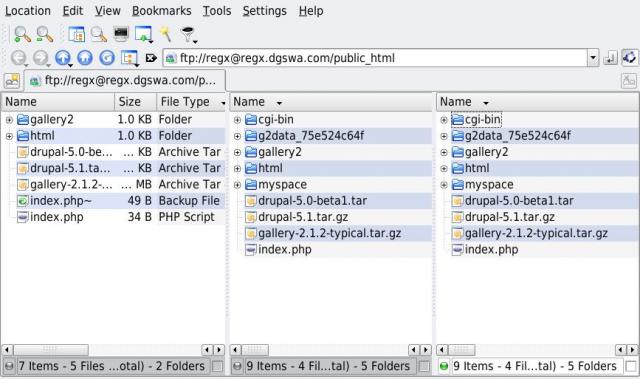Click the gray LED in left pane status bar
The width and height of the screenshot is (640, 379).
[x=9, y=366]
